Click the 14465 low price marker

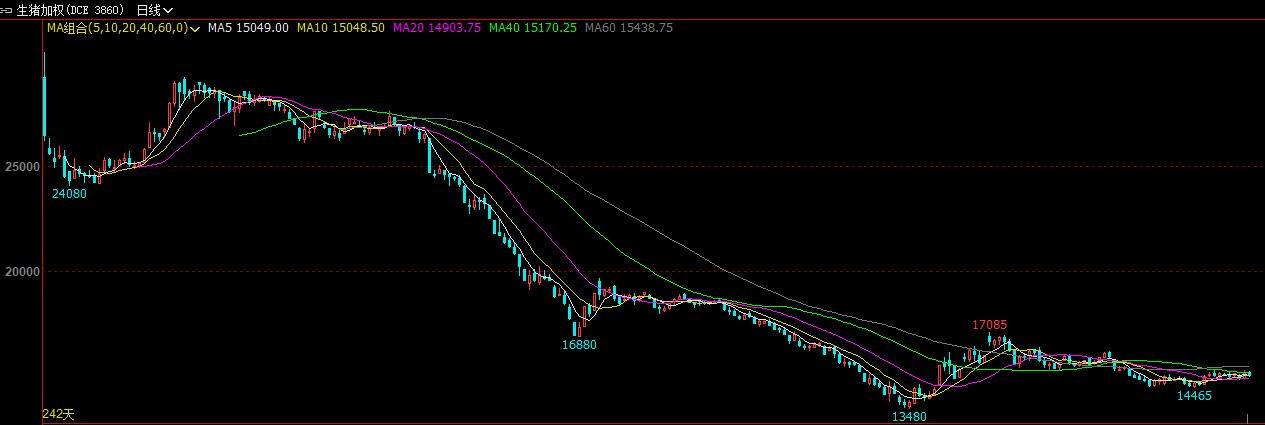[1194, 396]
